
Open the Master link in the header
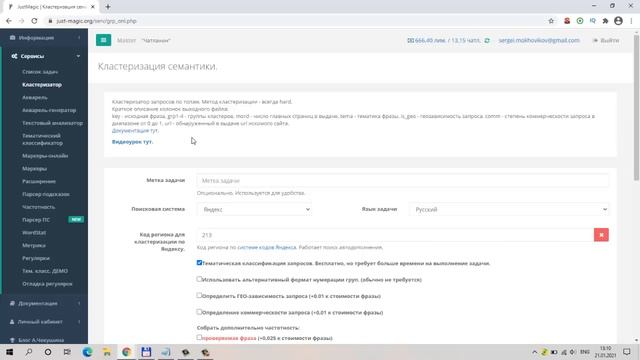coord(126,40)
